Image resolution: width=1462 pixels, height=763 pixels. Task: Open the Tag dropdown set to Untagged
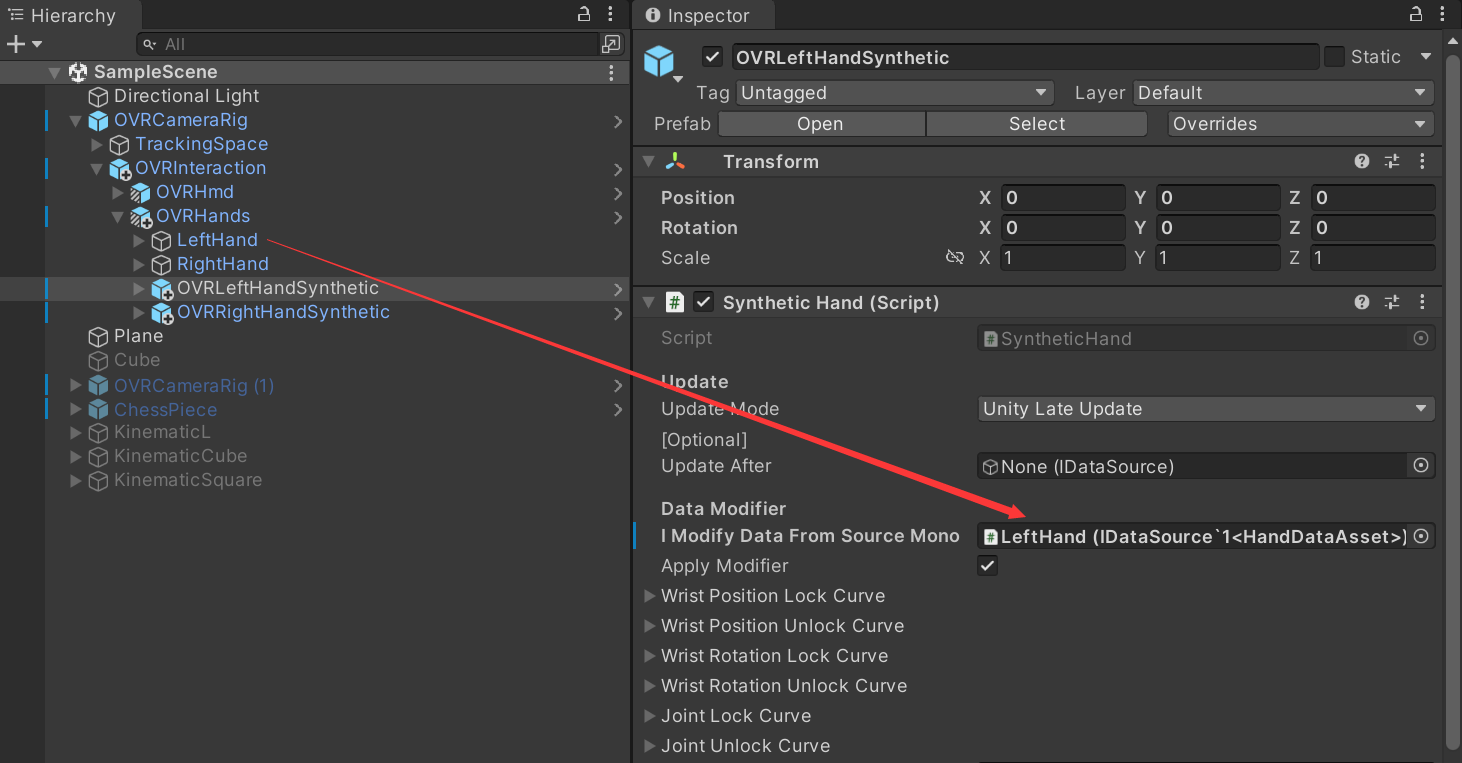tap(895, 93)
